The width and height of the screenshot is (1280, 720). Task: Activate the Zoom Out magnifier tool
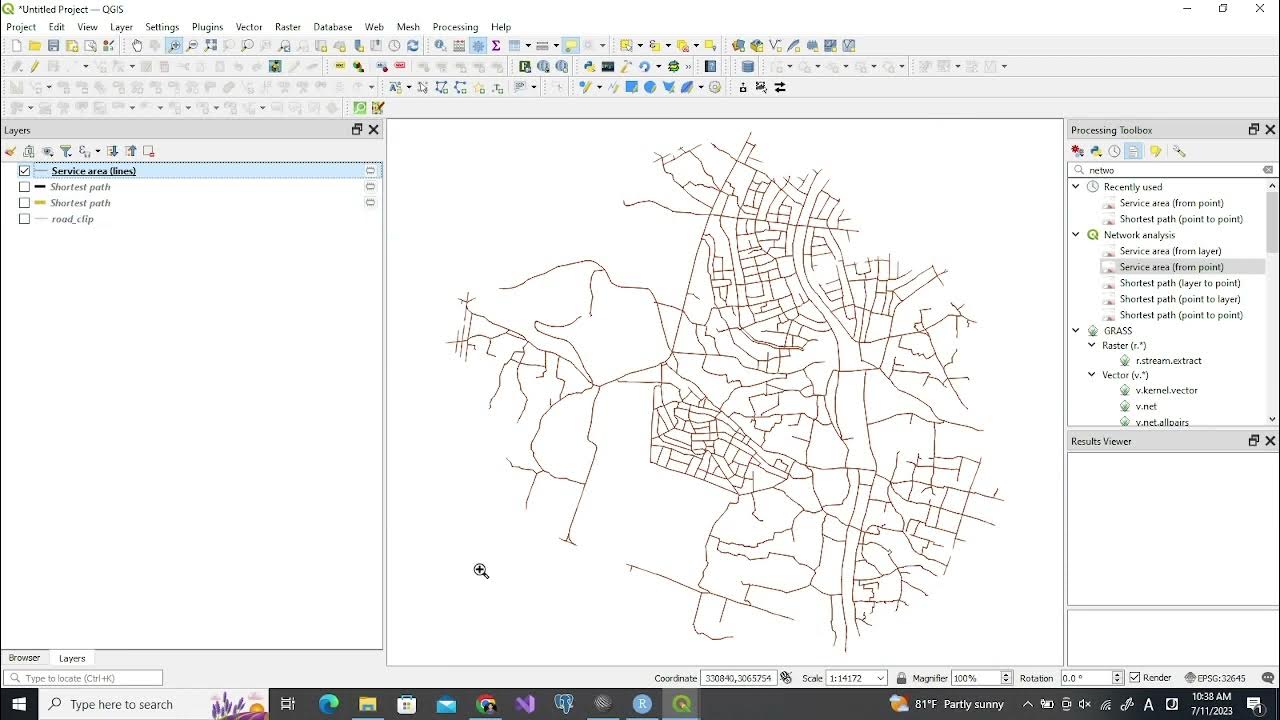tap(193, 46)
